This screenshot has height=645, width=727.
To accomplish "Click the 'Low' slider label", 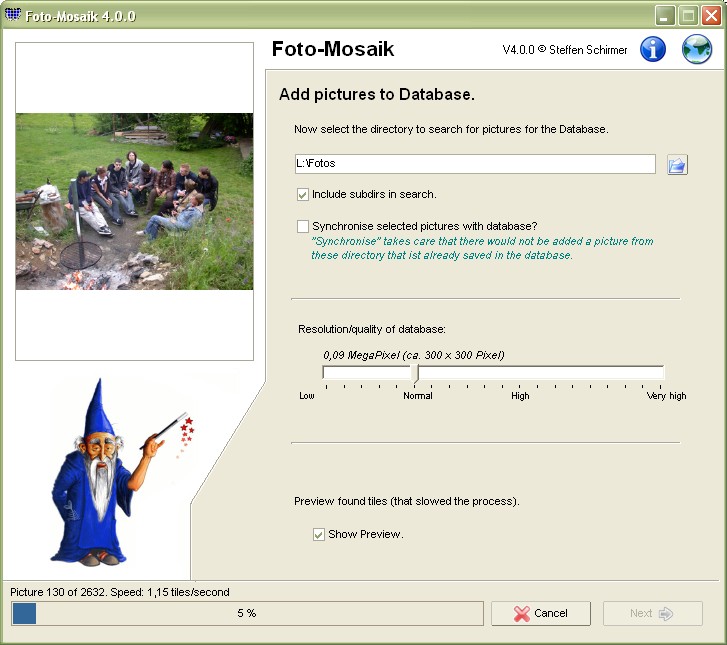I will tap(306, 396).
